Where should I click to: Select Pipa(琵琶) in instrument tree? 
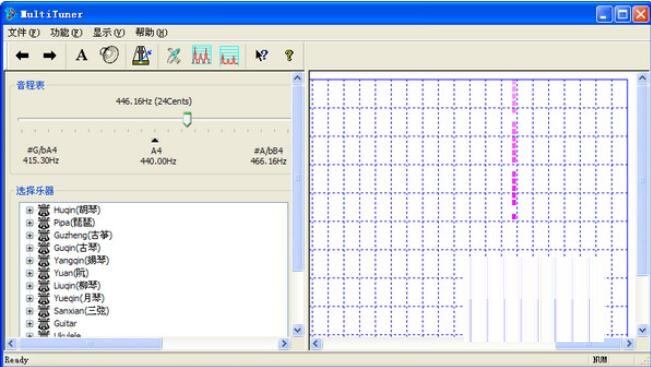coord(74,223)
